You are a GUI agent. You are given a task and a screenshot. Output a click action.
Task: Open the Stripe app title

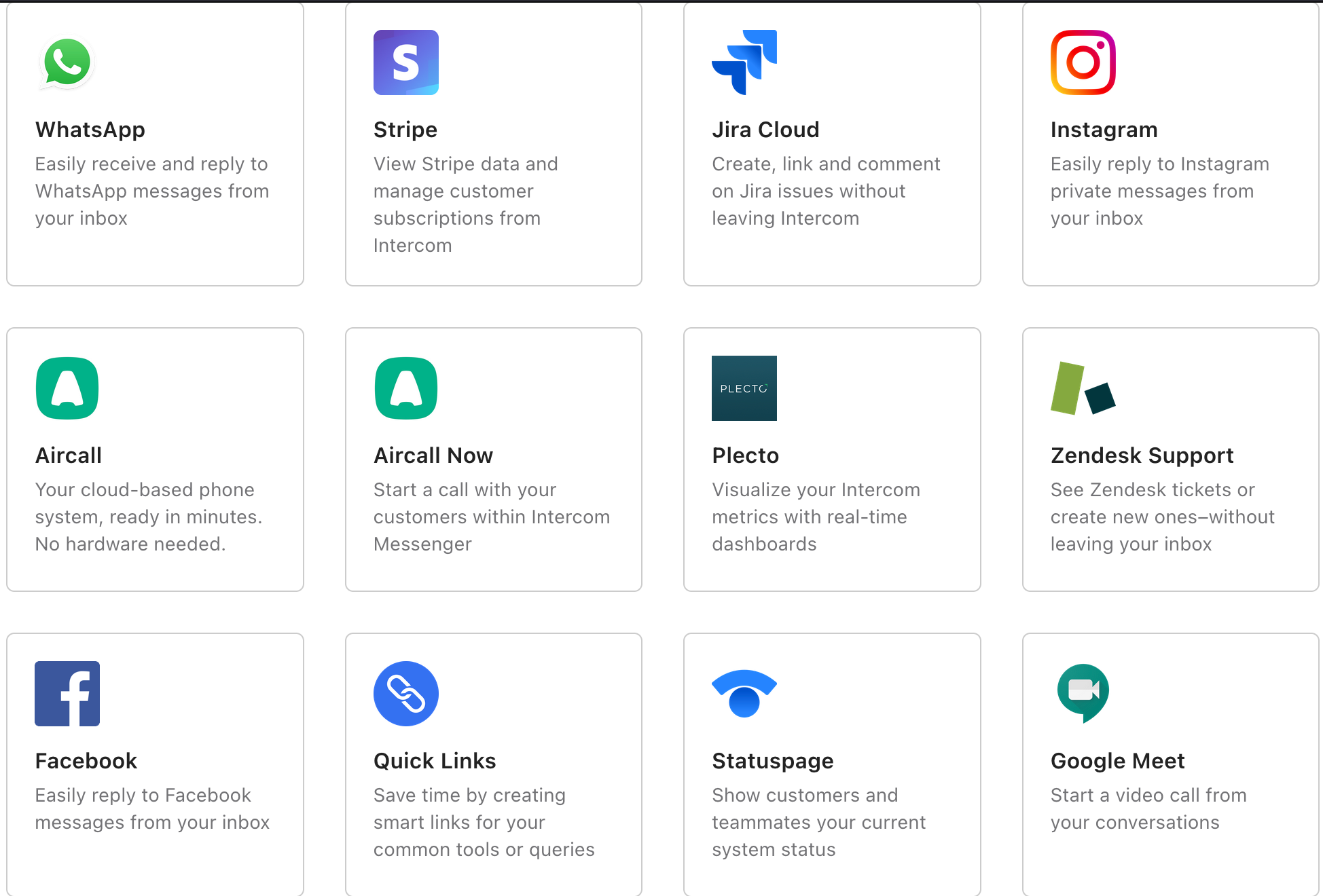pos(405,130)
